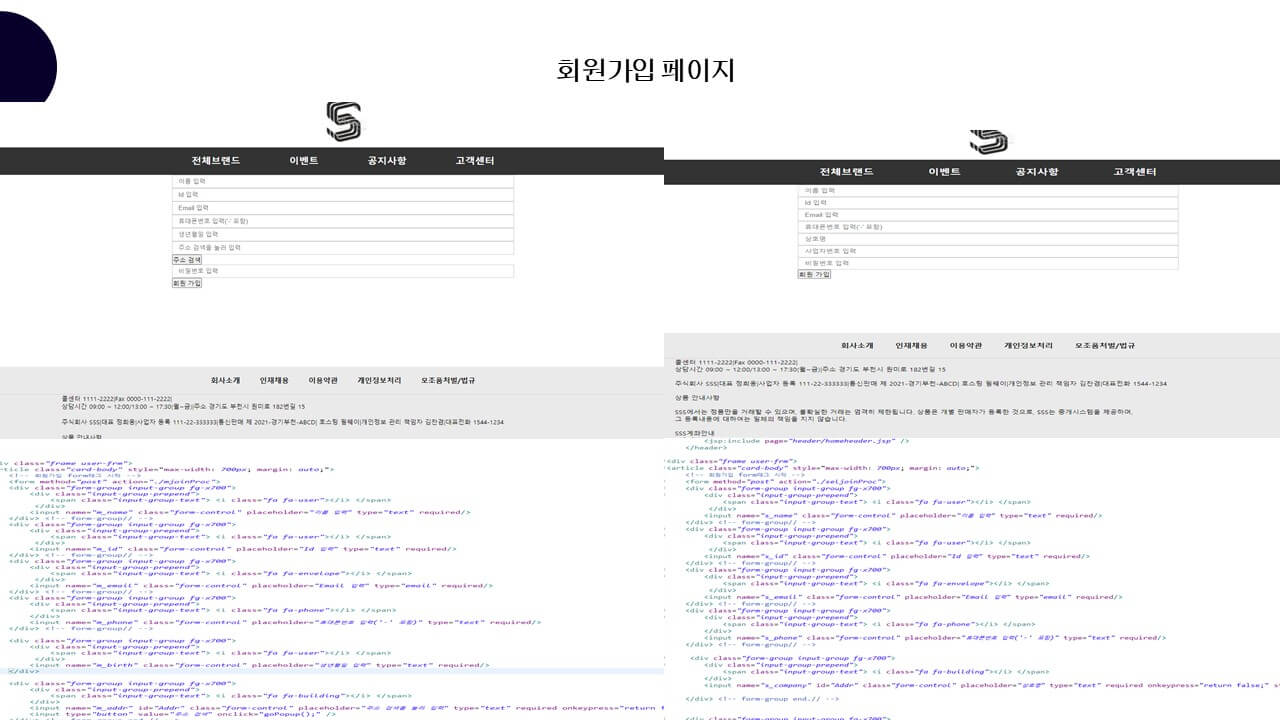Open 인재채용 footer link on right page

911,345
